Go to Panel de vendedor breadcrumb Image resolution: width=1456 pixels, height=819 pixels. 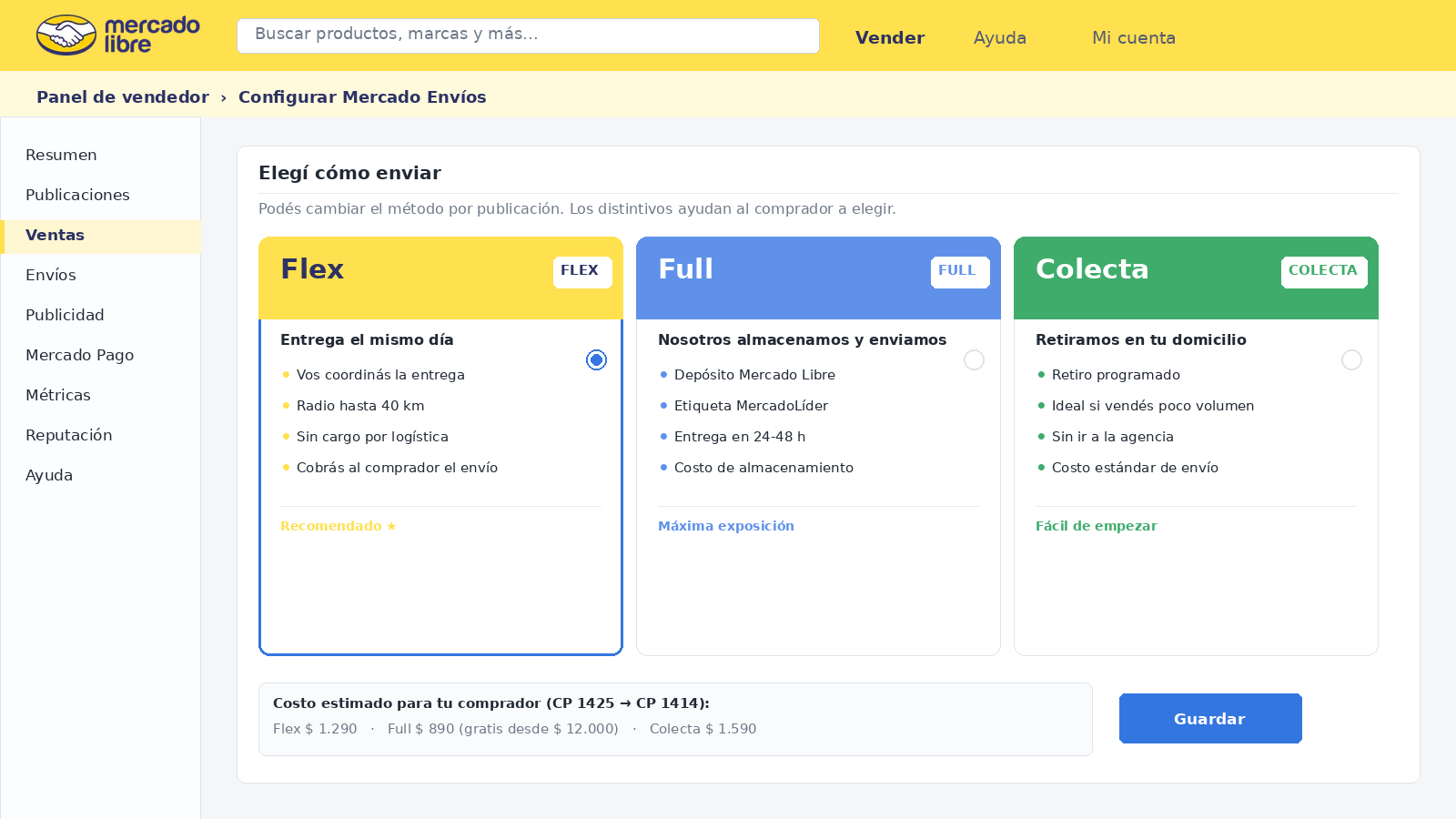pyautogui.click(x=123, y=96)
